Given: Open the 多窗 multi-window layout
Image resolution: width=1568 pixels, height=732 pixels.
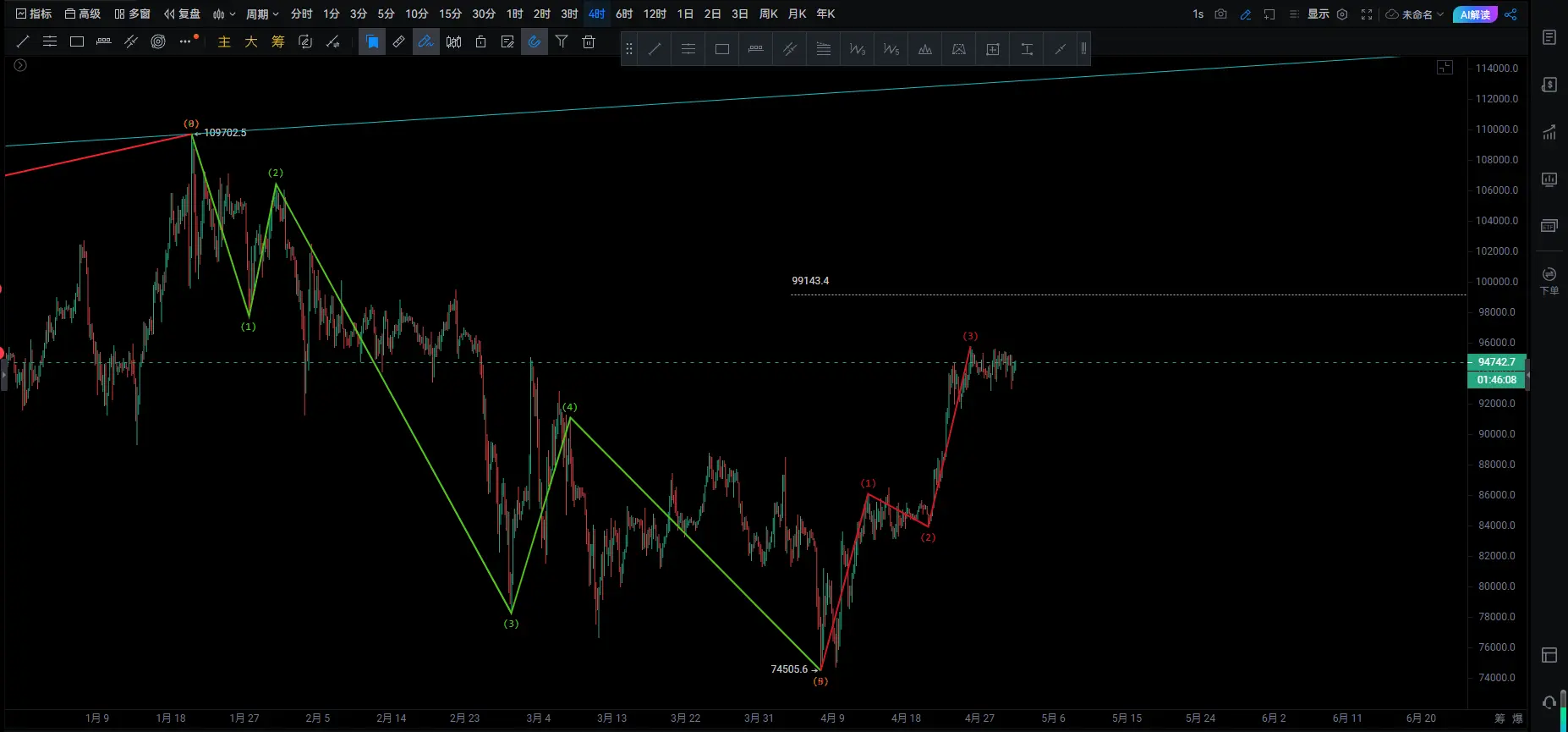Looking at the screenshot, I should click(133, 14).
